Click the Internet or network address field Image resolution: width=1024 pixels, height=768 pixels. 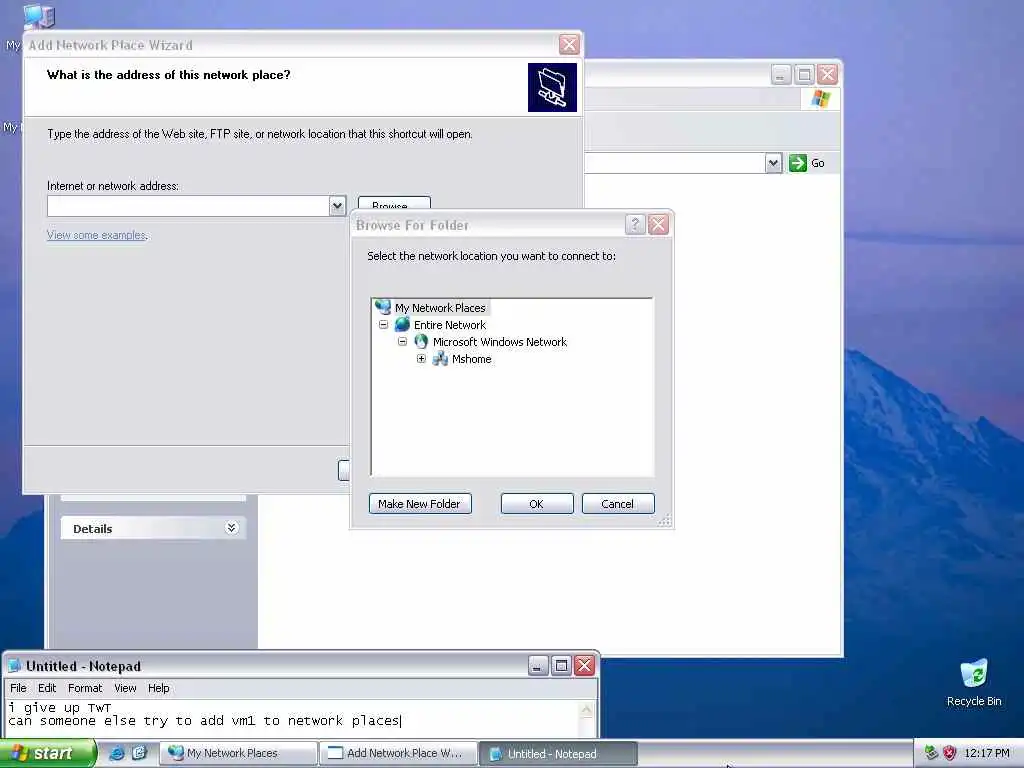[x=188, y=206]
